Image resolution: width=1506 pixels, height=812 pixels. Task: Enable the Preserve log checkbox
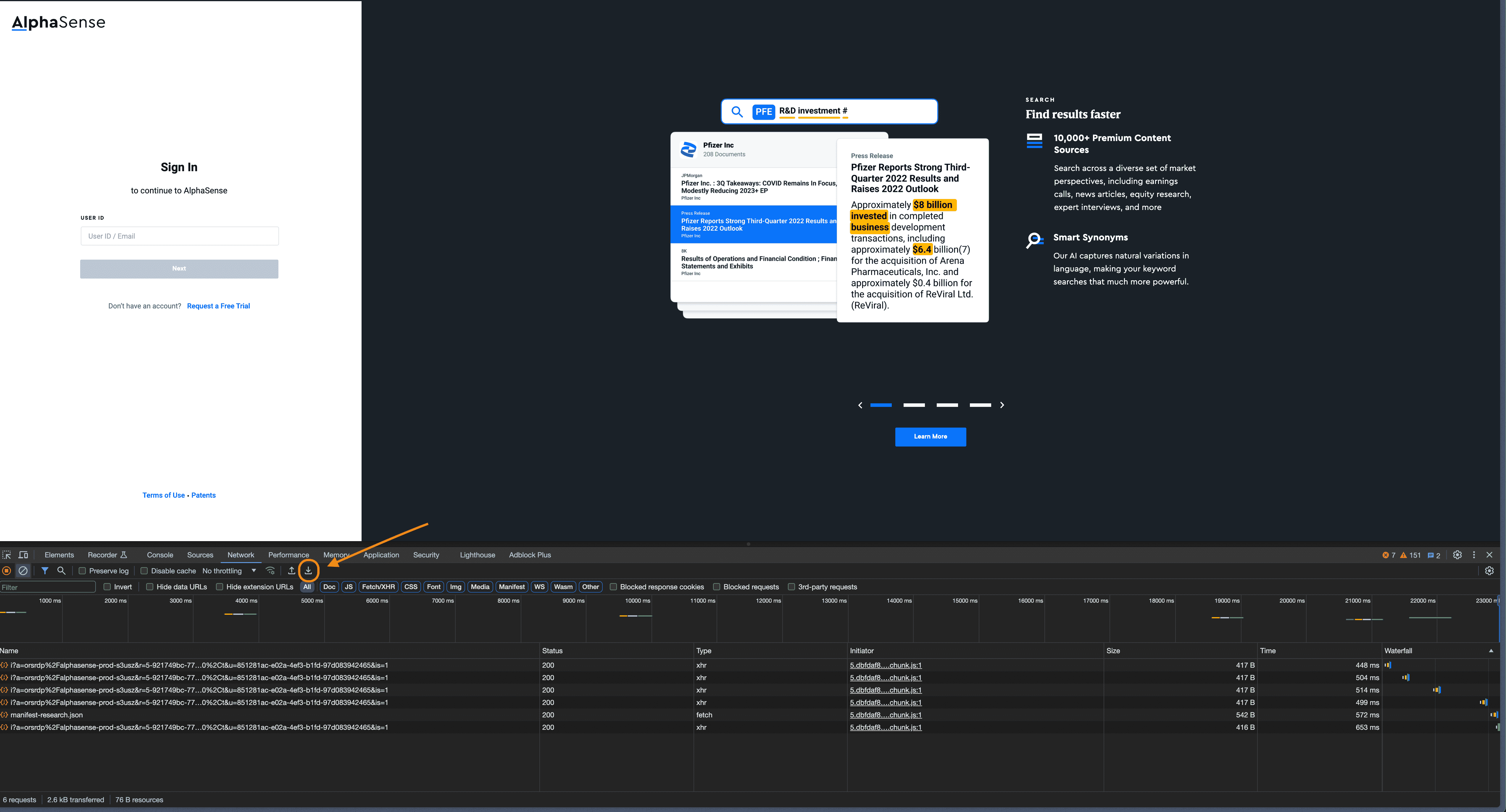coord(83,571)
